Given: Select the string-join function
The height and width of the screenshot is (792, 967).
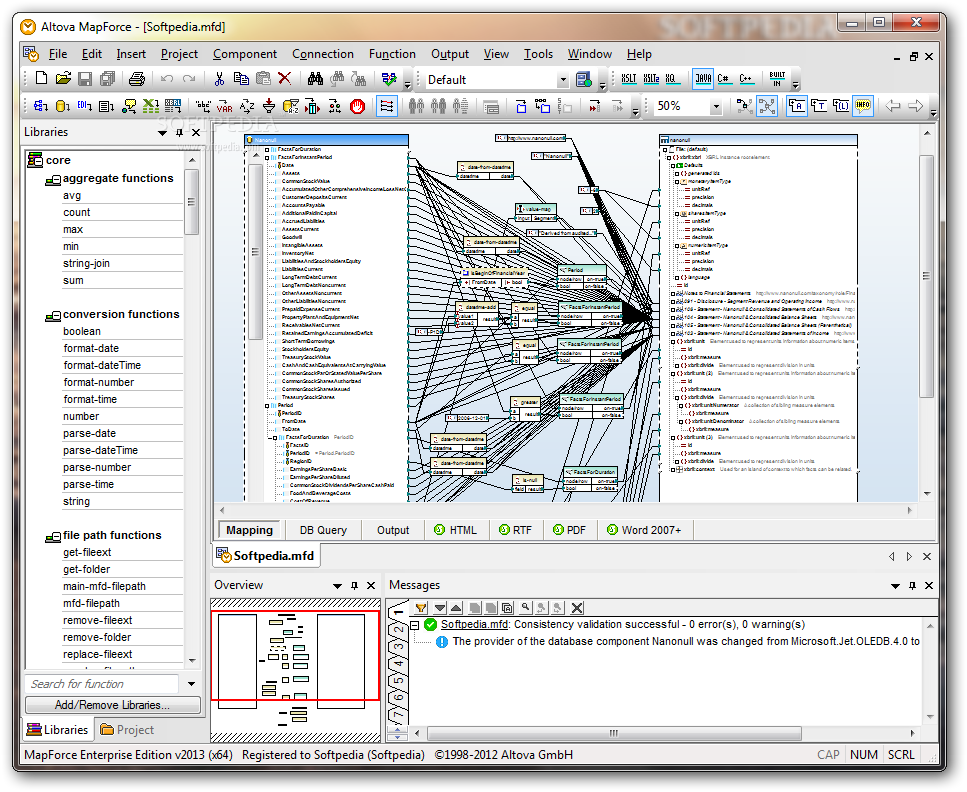Looking at the screenshot, I should [86, 263].
